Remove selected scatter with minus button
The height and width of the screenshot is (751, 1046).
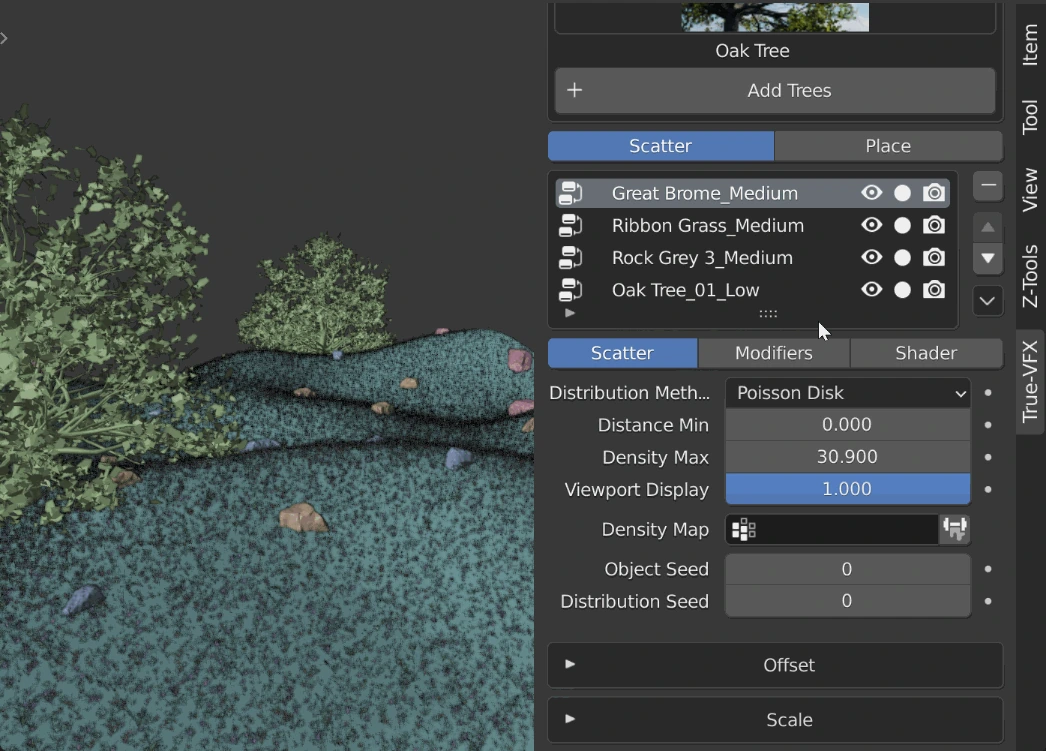click(988, 186)
